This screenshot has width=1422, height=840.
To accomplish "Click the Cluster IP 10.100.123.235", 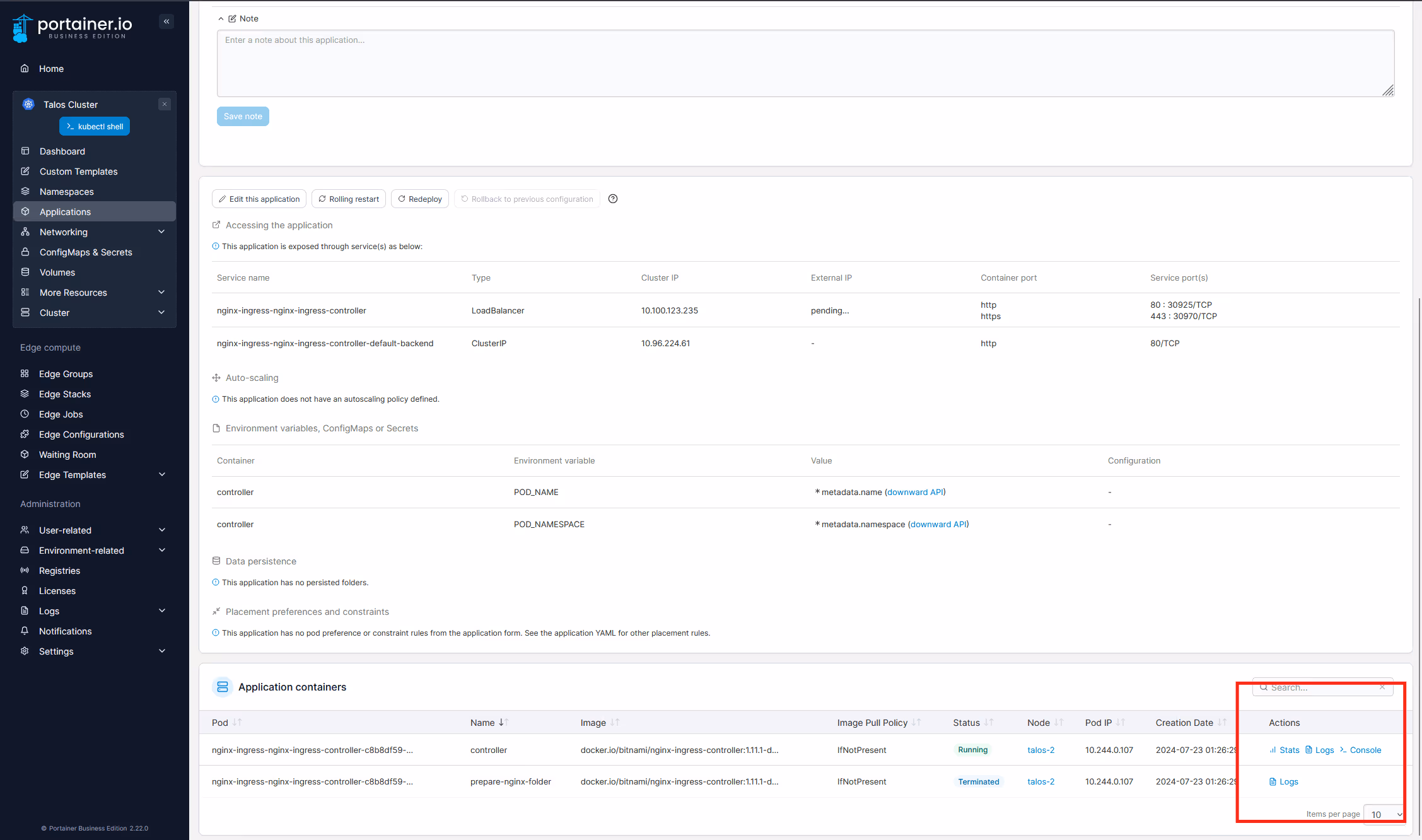I will (670, 311).
